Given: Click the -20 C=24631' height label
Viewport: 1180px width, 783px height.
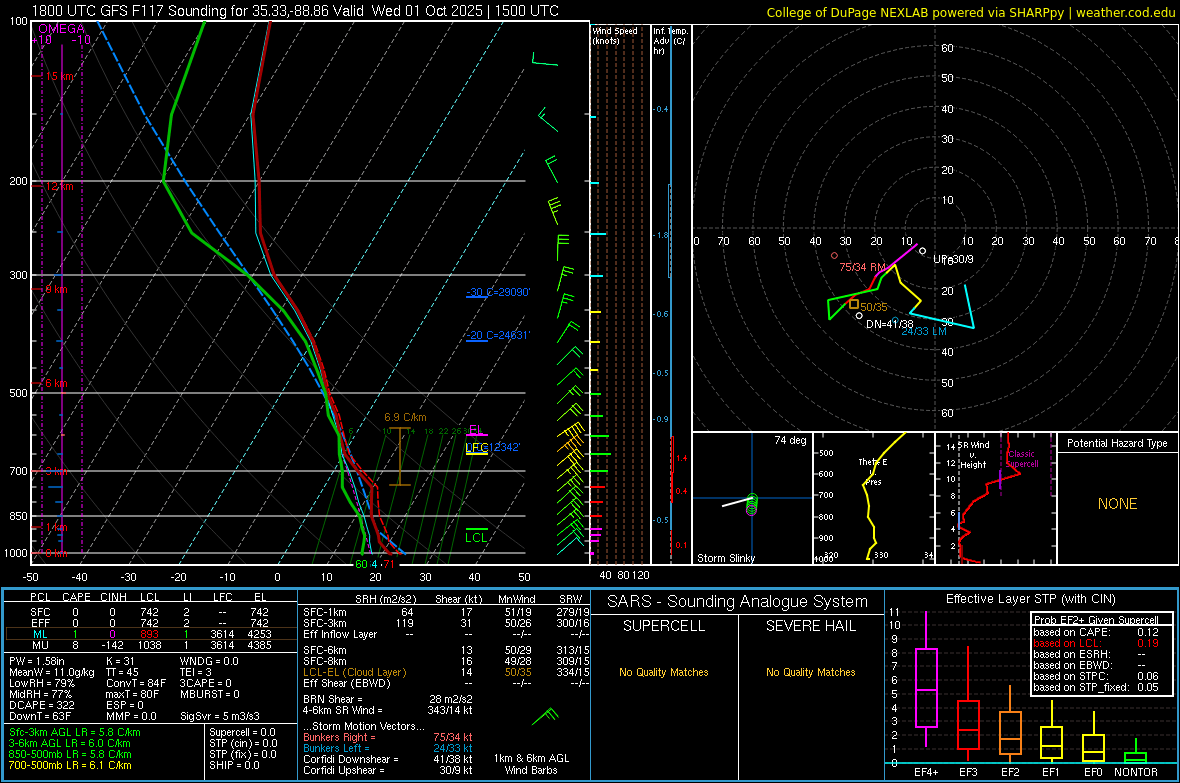Looking at the screenshot, I should pos(498,335).
